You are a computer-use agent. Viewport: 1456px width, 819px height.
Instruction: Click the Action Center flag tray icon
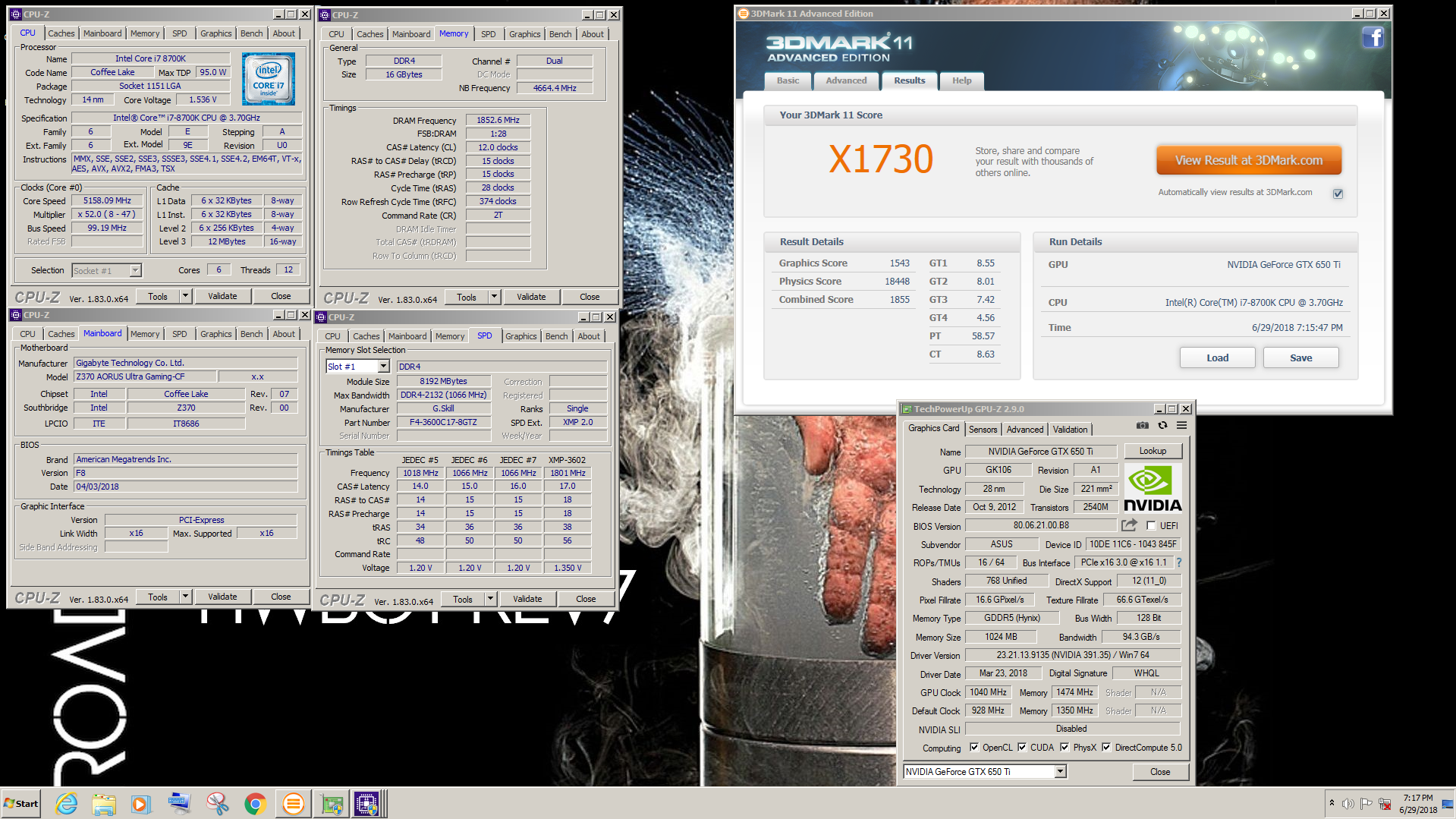(1366, 804)
